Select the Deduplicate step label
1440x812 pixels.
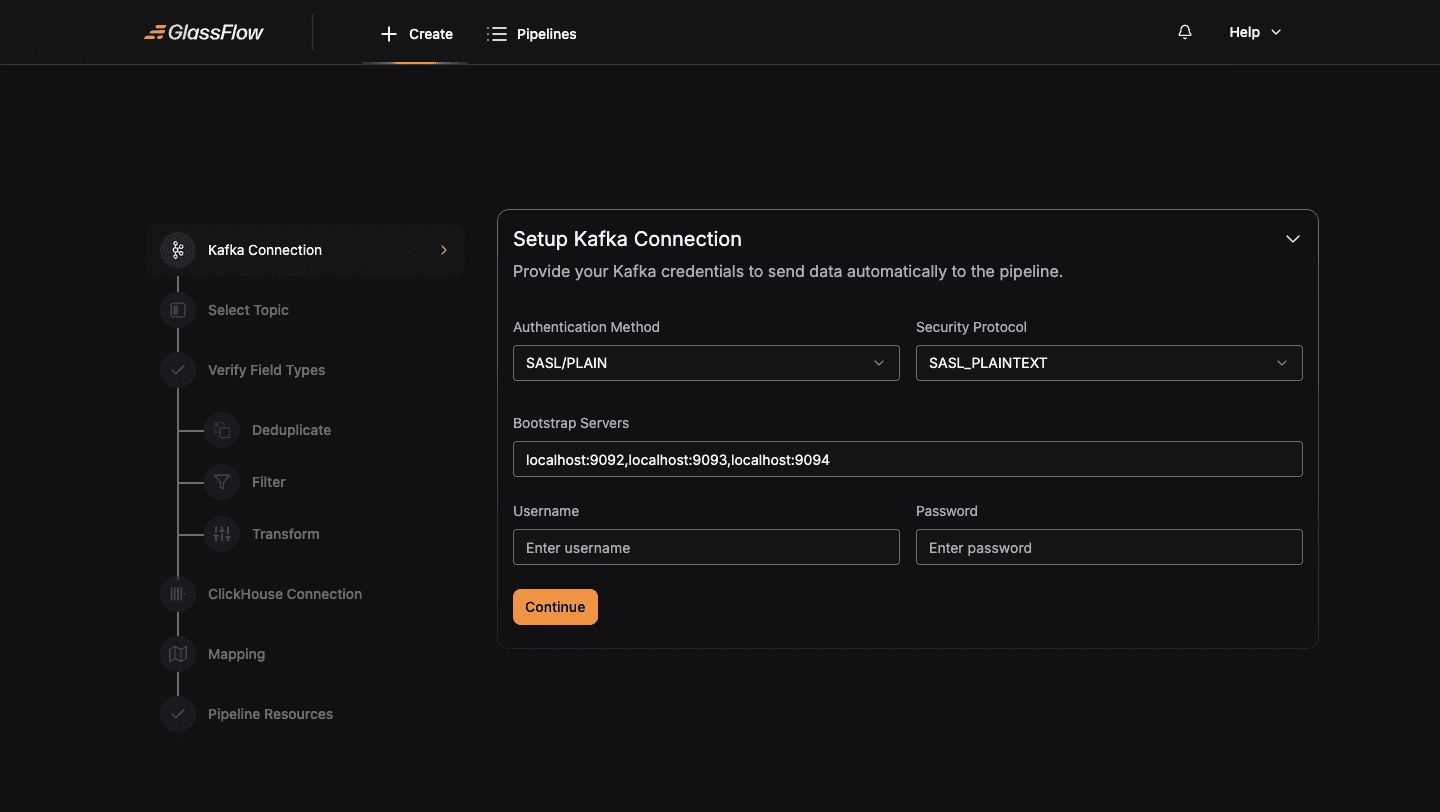[291, 430]
